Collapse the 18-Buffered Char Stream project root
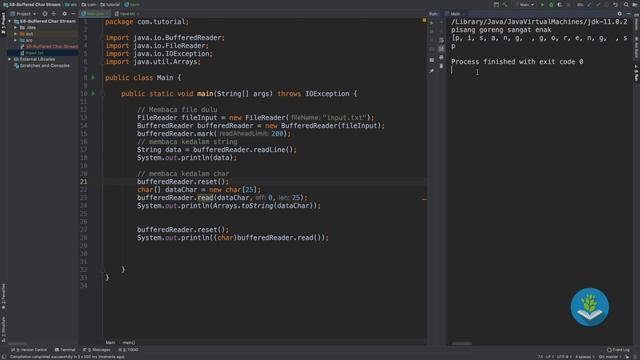 (x=10, y=21)
